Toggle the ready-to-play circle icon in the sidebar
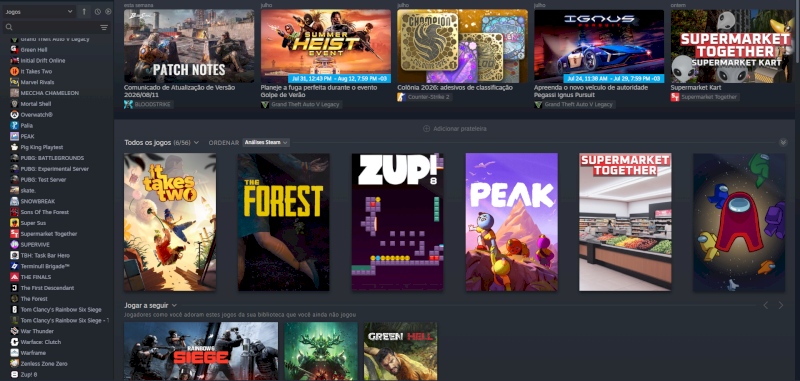This screenshot has height=381, width=800. point(108,11)
